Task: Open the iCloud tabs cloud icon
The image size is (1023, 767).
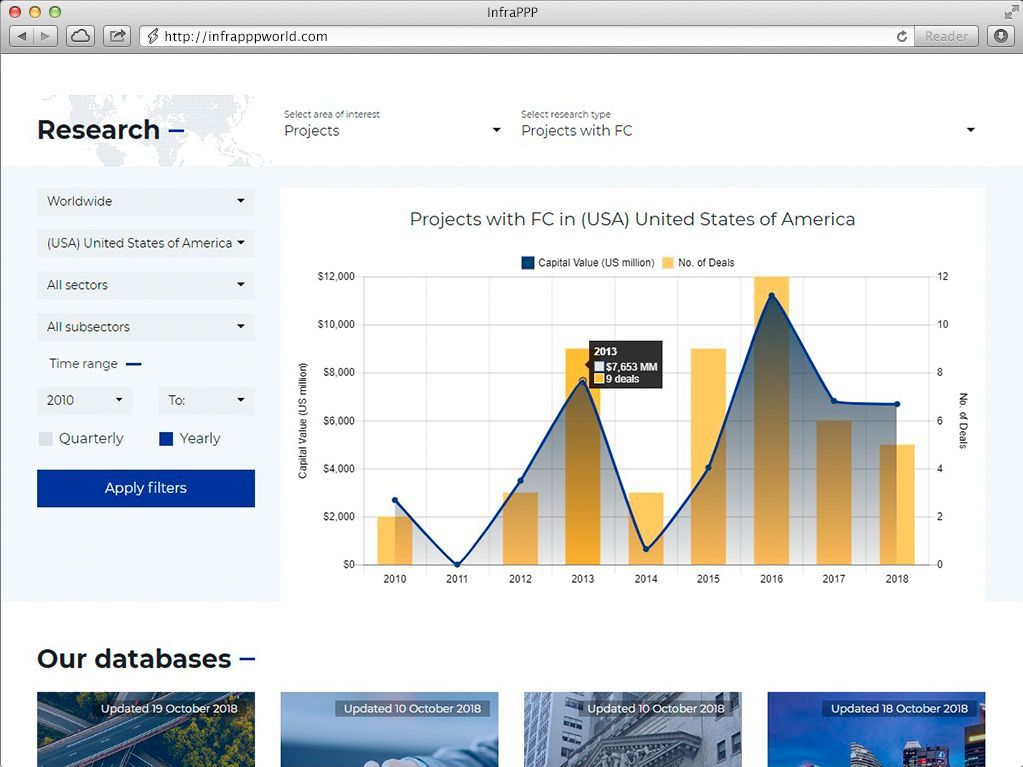Action: (x=80, y=36)
